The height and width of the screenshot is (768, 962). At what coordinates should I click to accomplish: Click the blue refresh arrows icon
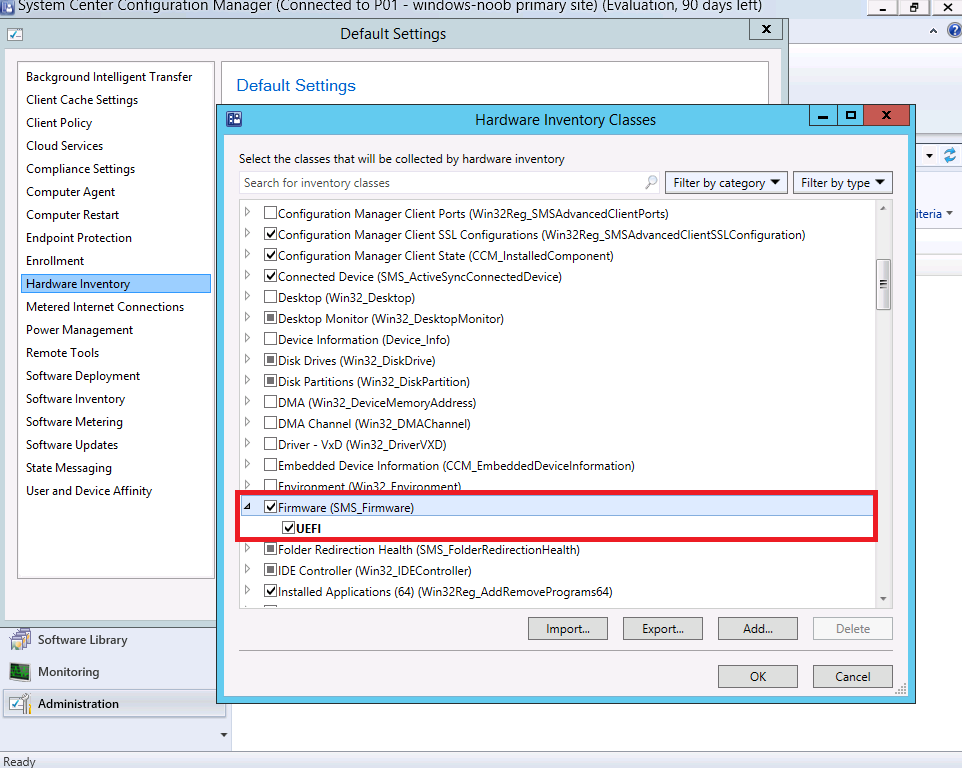[x=950, y=155]
